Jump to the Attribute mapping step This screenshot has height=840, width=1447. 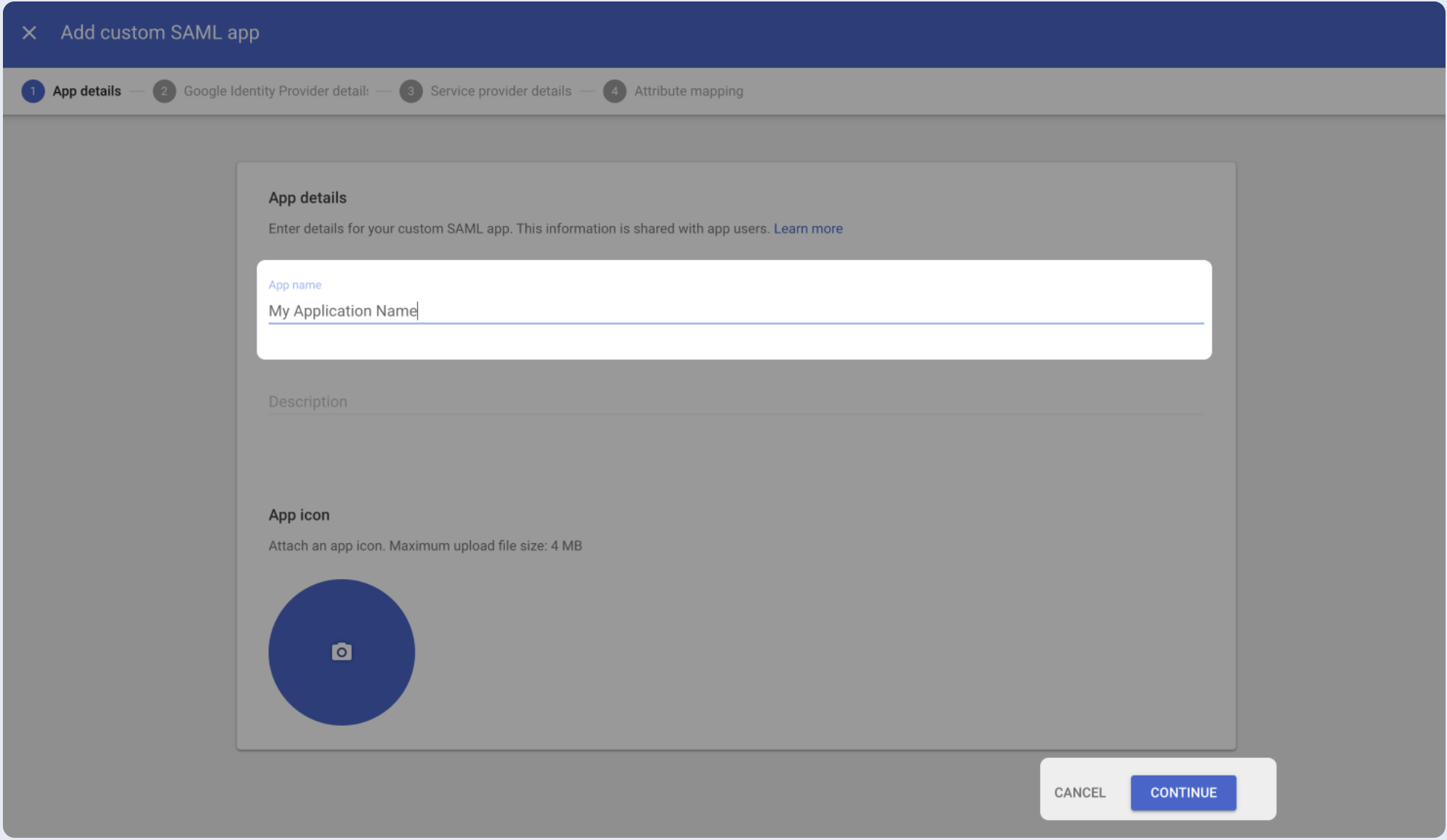click(x=688, y=91)
